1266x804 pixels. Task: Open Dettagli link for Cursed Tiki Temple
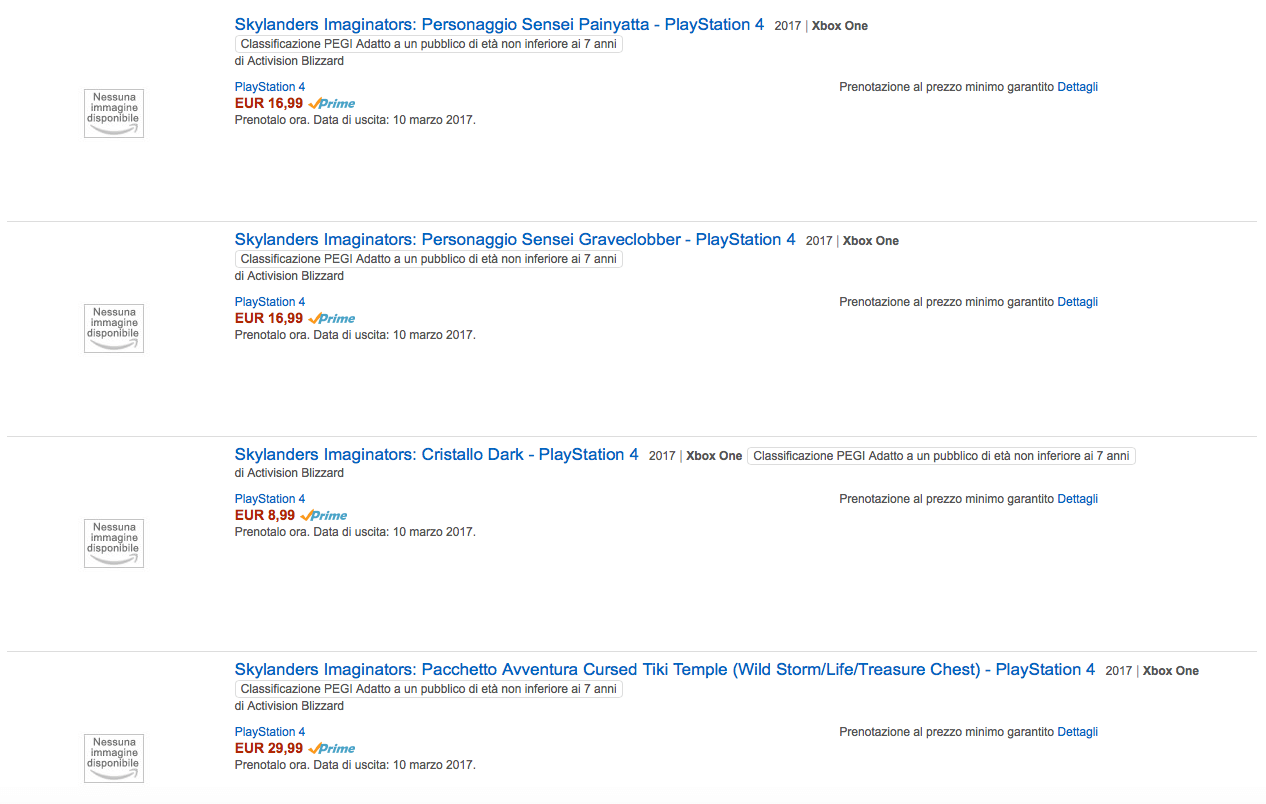(1078, 732)
